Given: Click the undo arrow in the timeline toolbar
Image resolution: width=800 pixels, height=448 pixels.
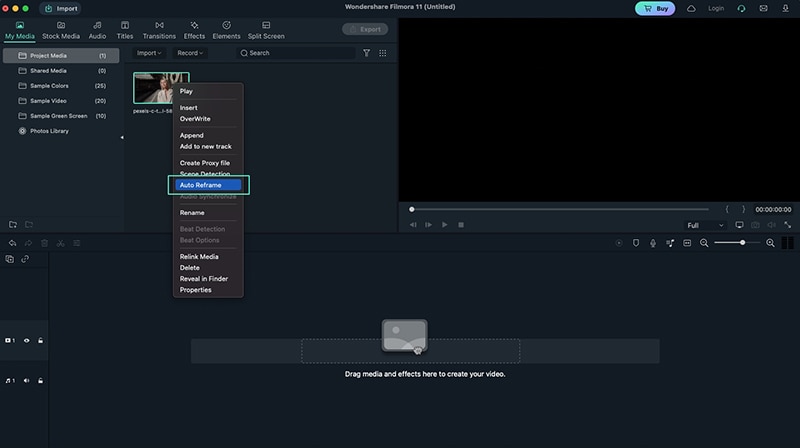Looking at the screenshot, I should (12, 243).
